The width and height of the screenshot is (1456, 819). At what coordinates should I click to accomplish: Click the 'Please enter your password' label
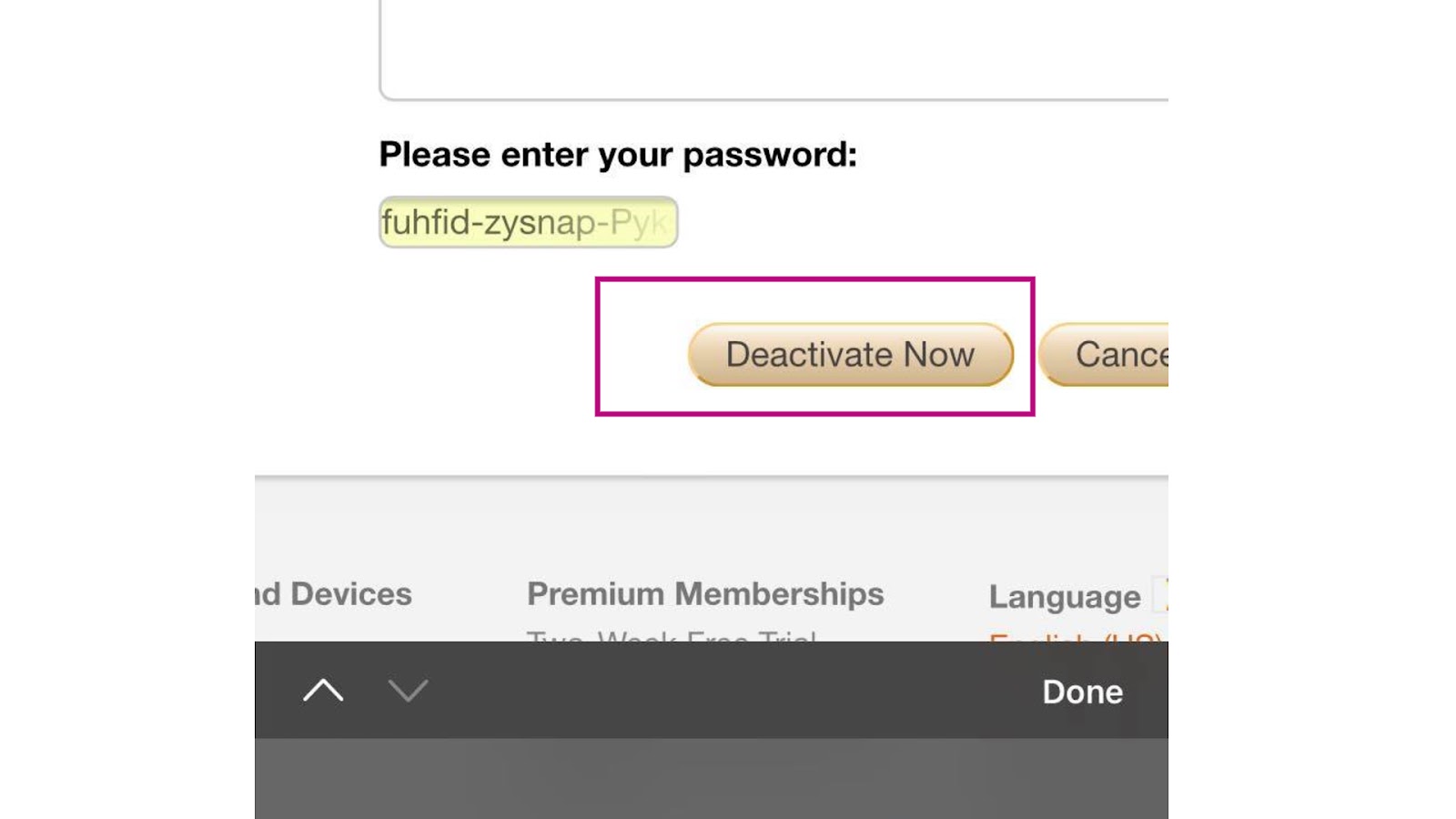(x=618, y=155)
